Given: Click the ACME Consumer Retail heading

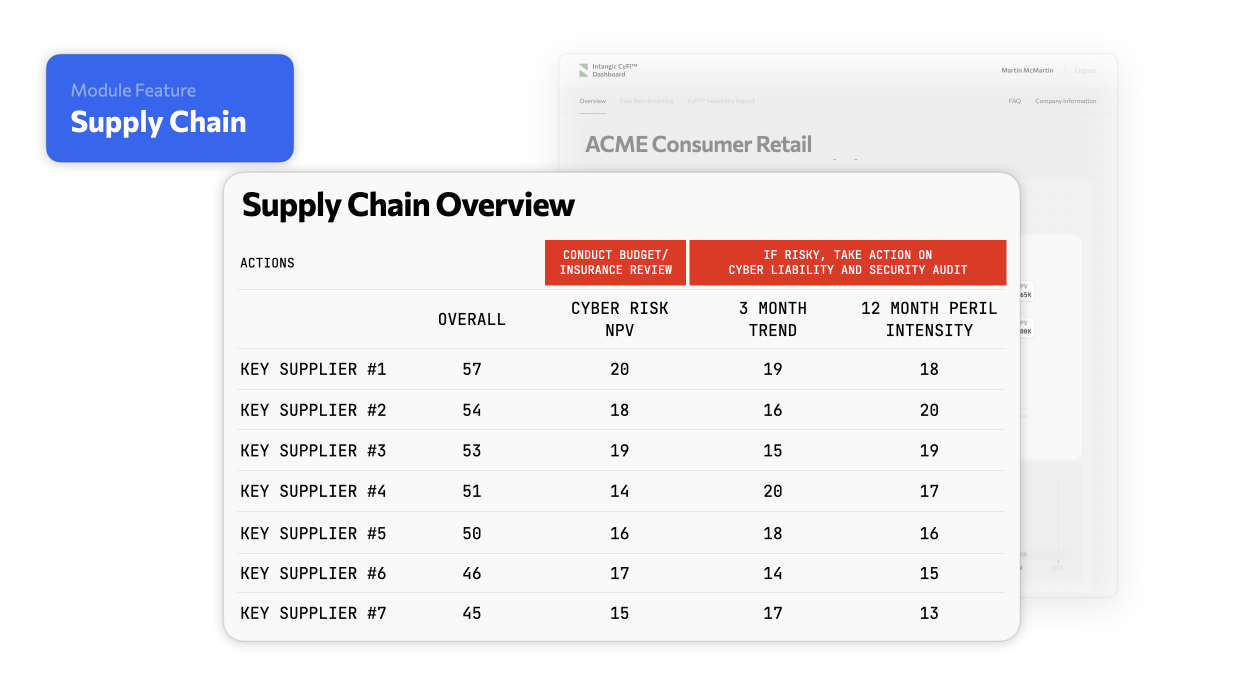Looking at the screenshot, I should (697, 144).
